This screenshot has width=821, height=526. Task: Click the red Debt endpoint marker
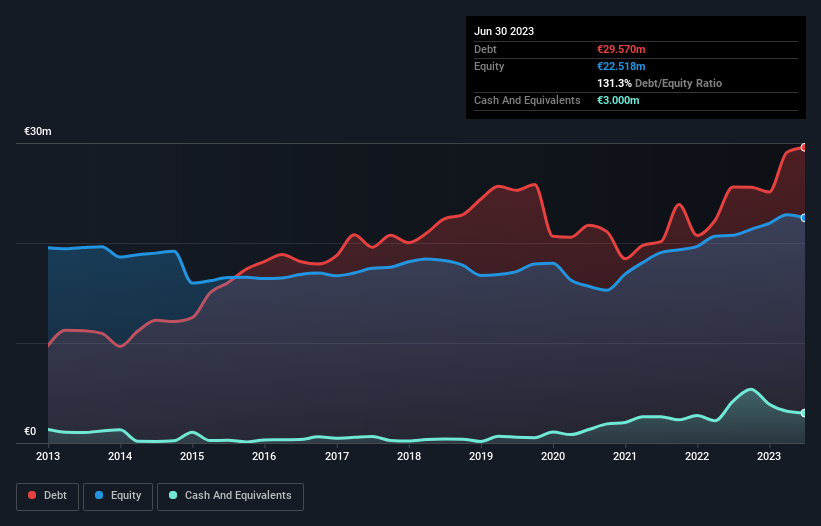coord(804,148)
